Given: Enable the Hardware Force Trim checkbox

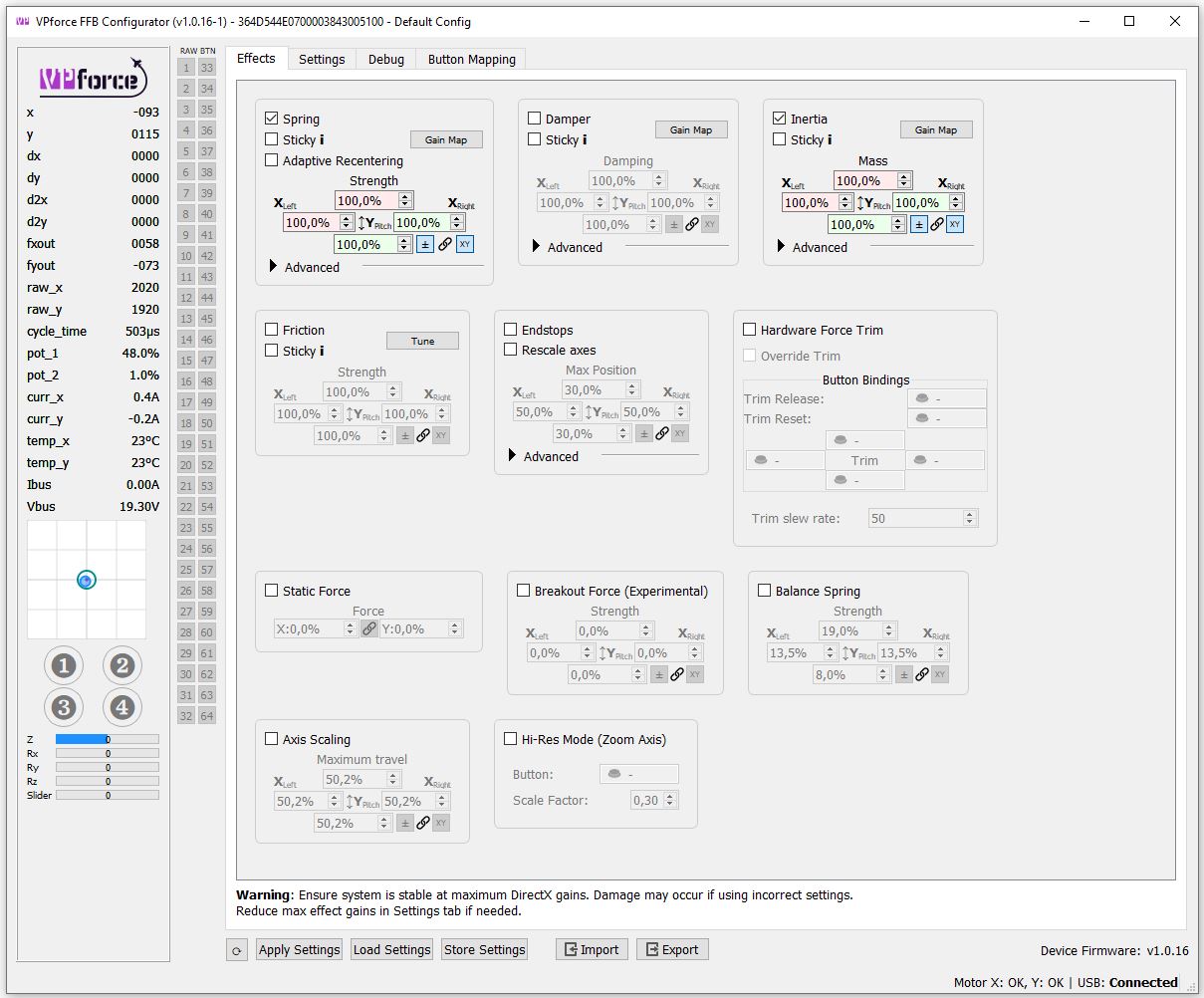Looking at the screenshot, I should [750, 330].
